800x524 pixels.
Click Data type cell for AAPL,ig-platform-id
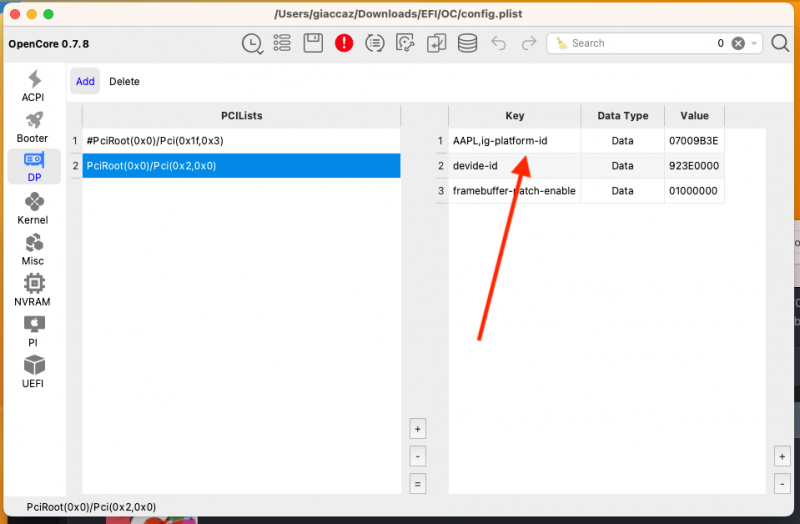622,141
